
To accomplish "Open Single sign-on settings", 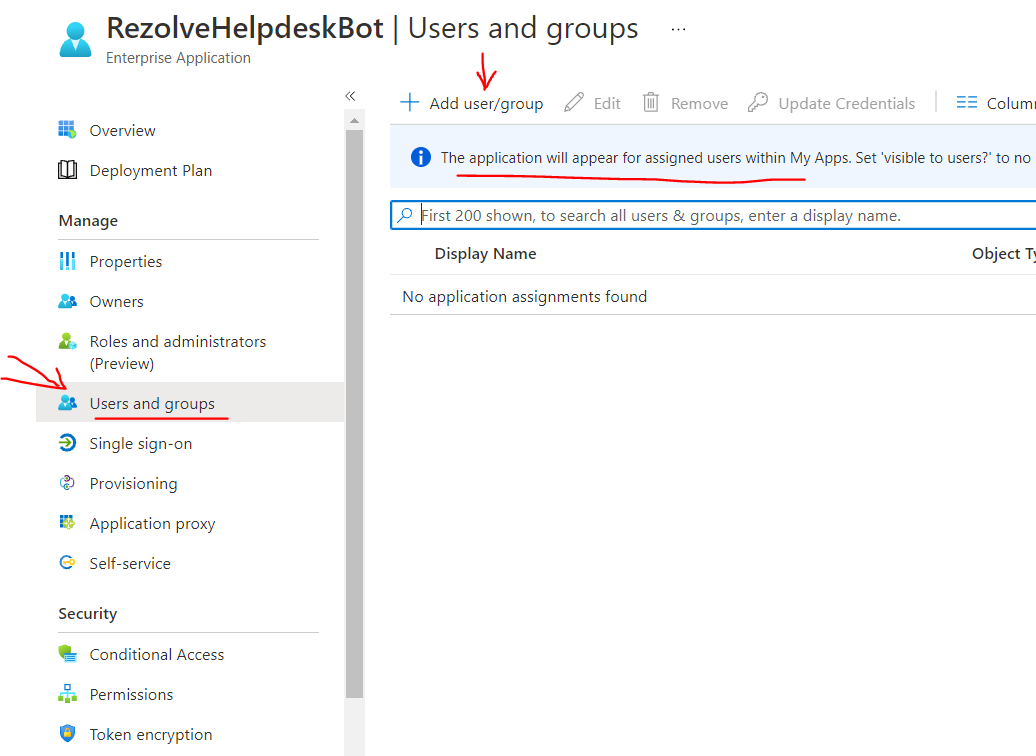I will pos(141,443).
